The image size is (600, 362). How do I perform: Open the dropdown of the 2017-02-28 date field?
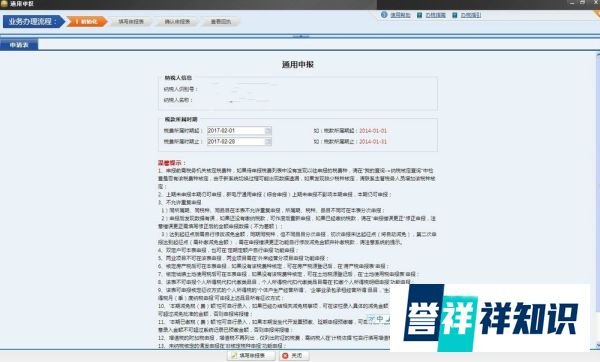tap(268, 142)
